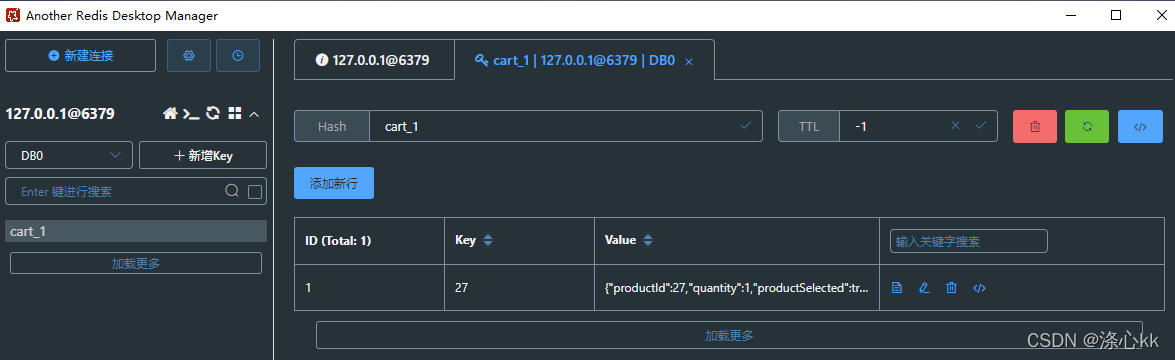Go to connection home icon
Screen dimensions: 1175x360
170,113
